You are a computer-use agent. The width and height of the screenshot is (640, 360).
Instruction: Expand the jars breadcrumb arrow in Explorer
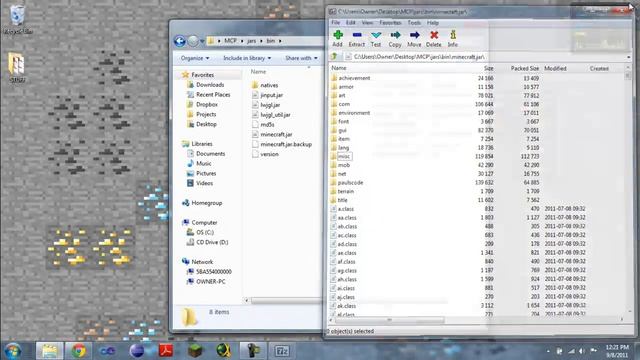click(x=261, y=41)
